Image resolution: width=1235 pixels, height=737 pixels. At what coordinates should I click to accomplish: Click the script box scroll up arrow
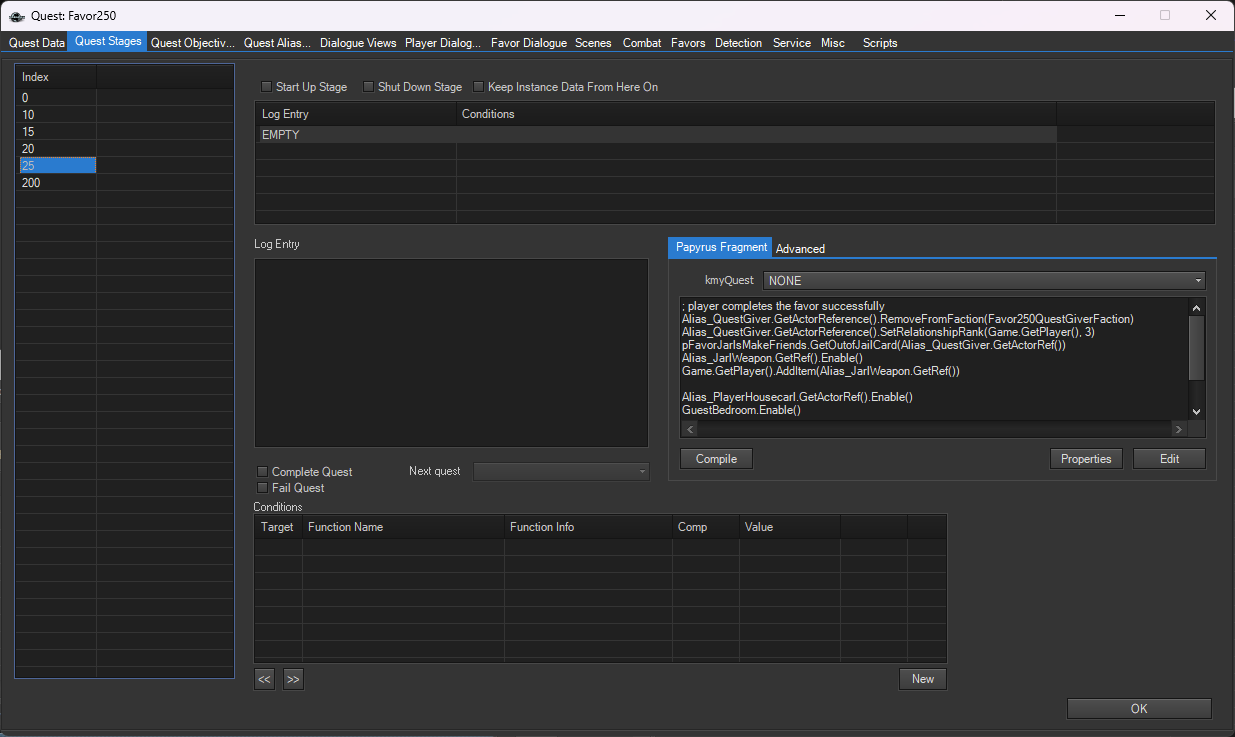[1196, 307]
